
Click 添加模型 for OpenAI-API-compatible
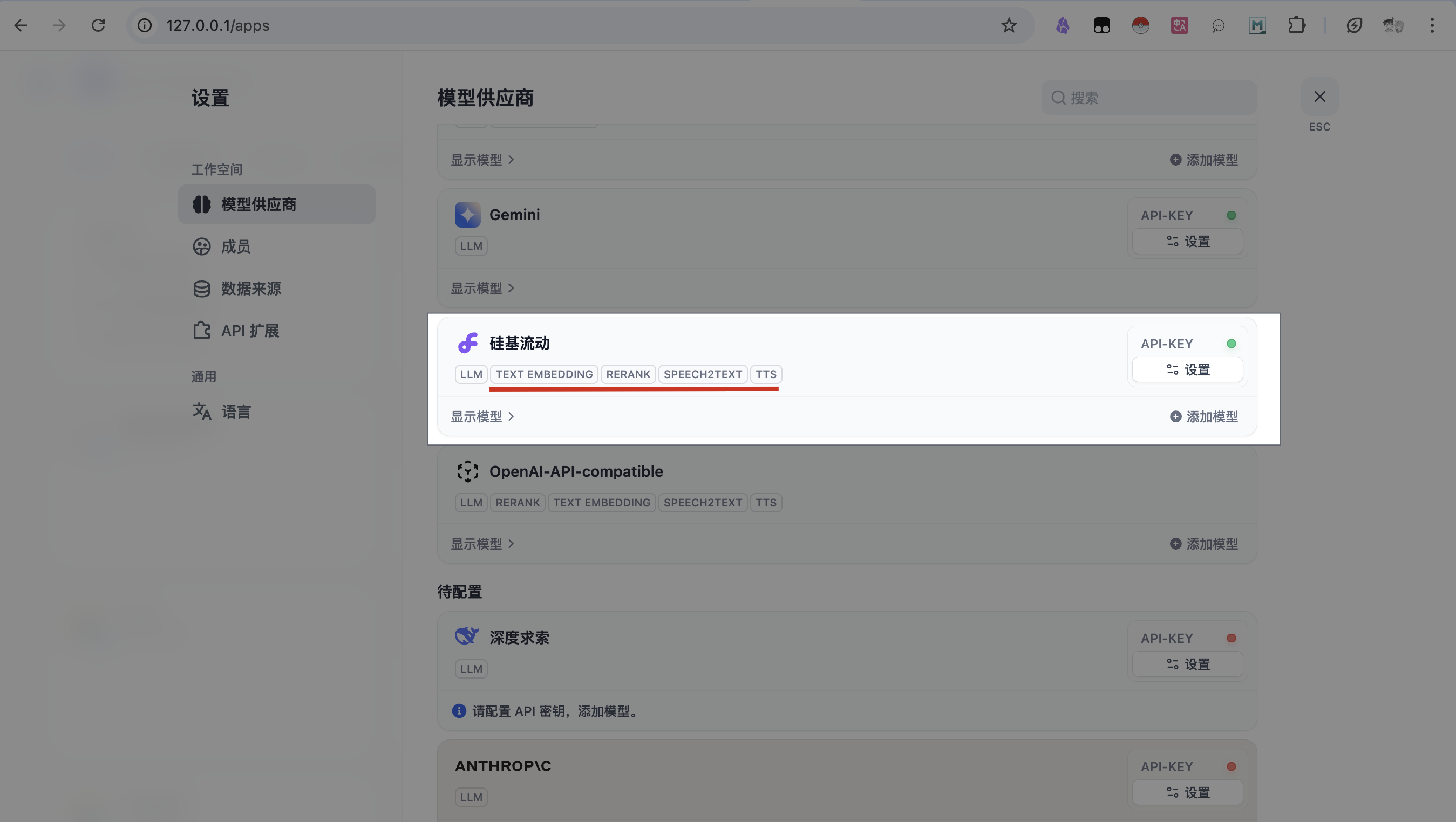[x=1204, y=544]
